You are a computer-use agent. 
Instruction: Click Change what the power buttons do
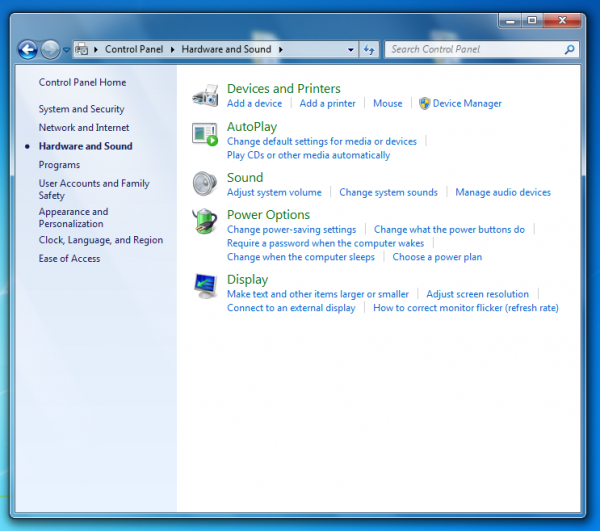(x=449, y=230)
